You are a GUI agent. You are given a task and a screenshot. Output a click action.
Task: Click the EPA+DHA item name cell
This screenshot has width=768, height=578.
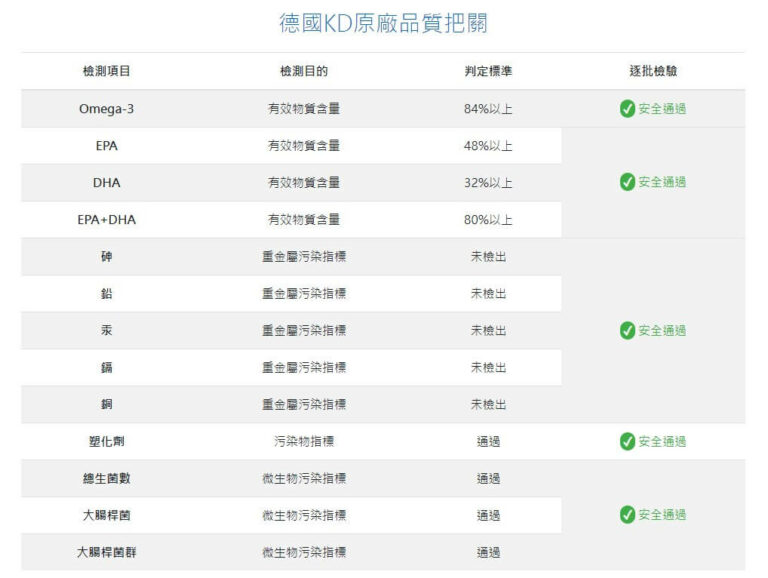106,220
